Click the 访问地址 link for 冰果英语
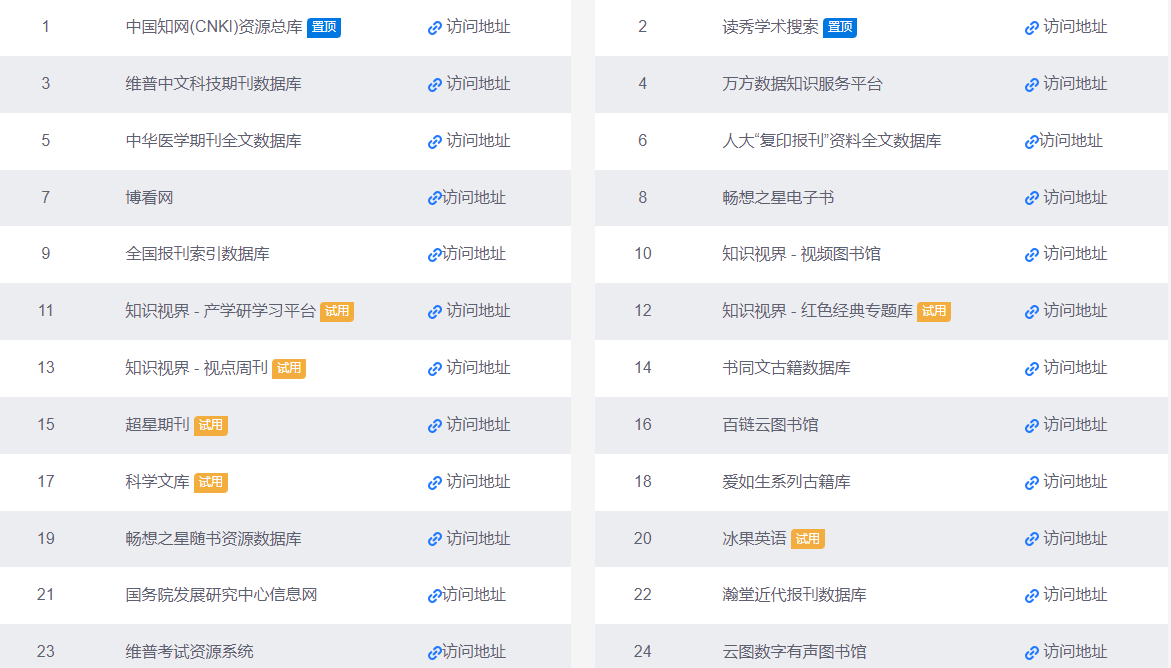This screenshot has width=1171, height=668. click(1075, 538)
